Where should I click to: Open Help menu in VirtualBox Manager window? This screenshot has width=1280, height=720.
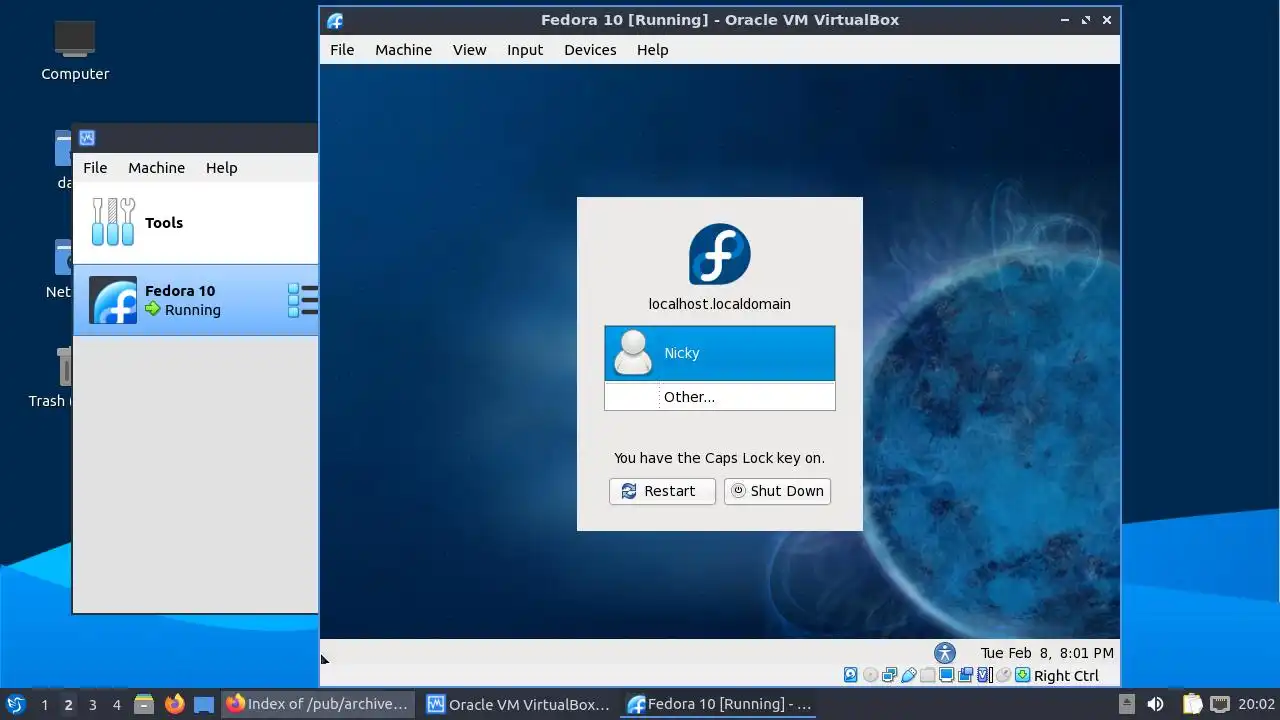pyautogui.click(x=221, y=168)
